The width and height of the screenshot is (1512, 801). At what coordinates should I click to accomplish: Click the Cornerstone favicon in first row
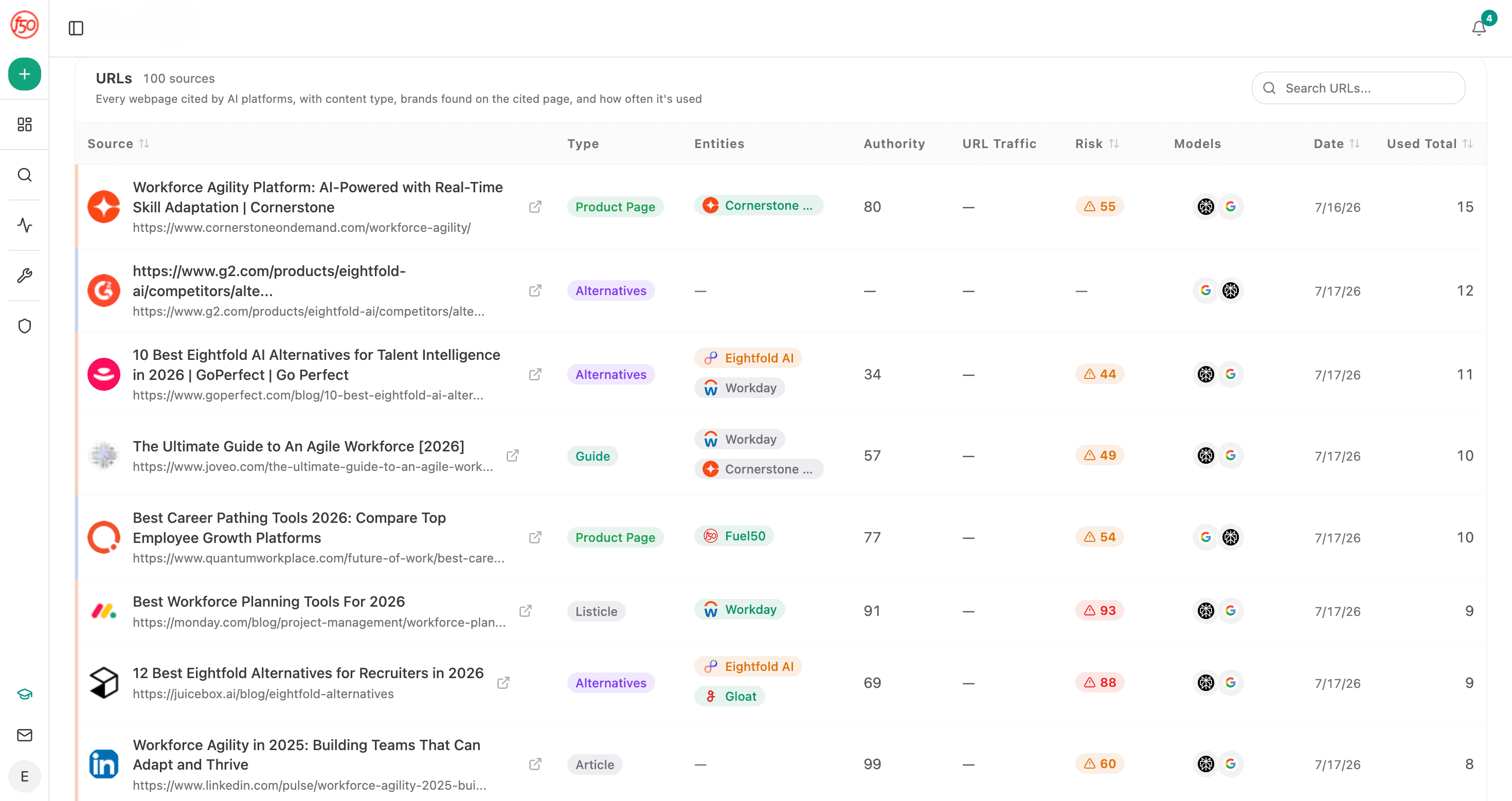[104, 207]
